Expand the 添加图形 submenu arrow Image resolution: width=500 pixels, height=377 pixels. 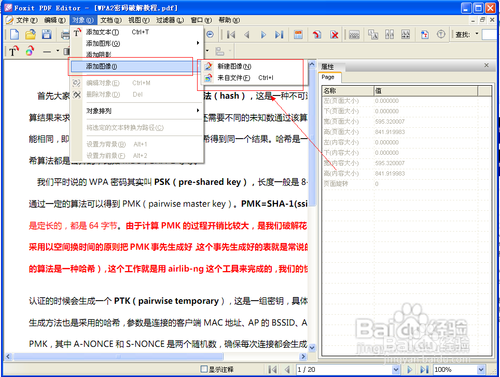[x=198, y=43]
